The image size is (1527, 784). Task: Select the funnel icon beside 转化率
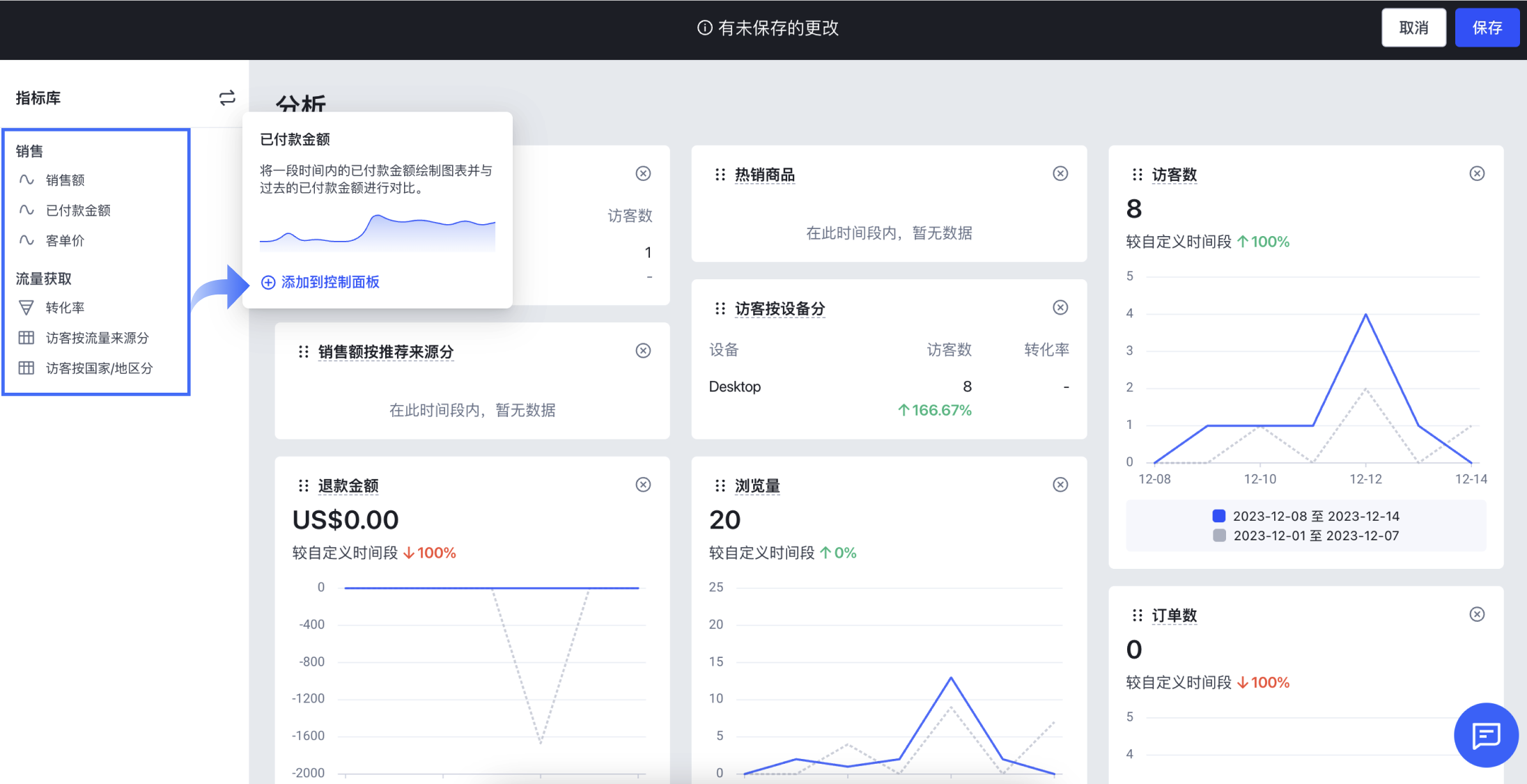coord(26,307)
